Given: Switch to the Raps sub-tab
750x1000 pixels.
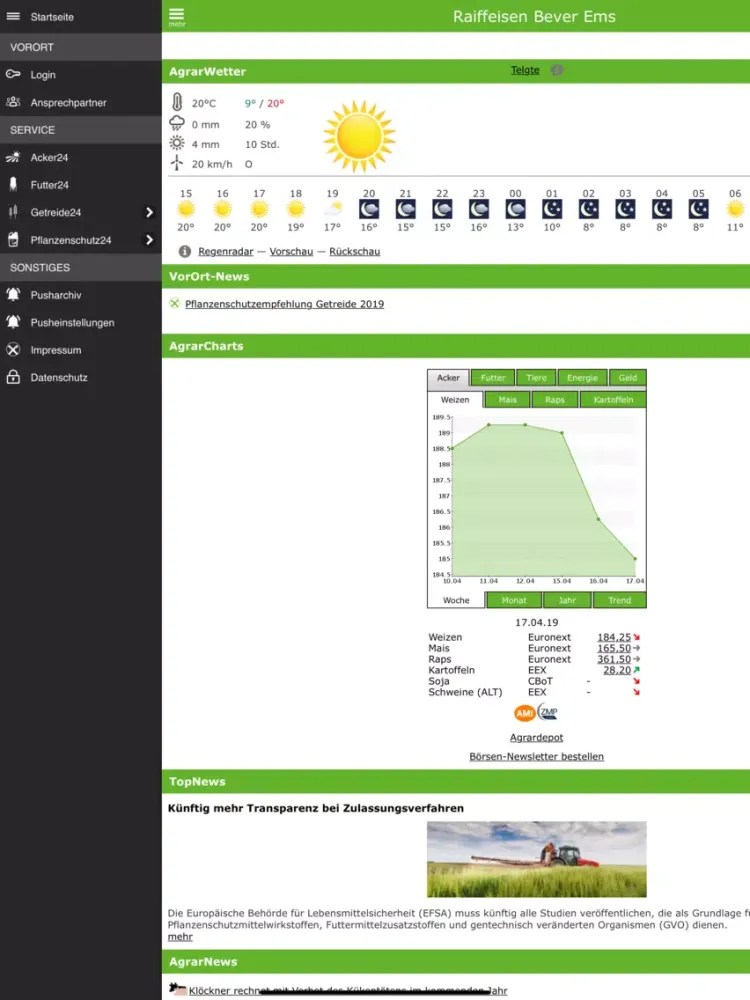Looking at the screenshot, I should click(555, 400).
